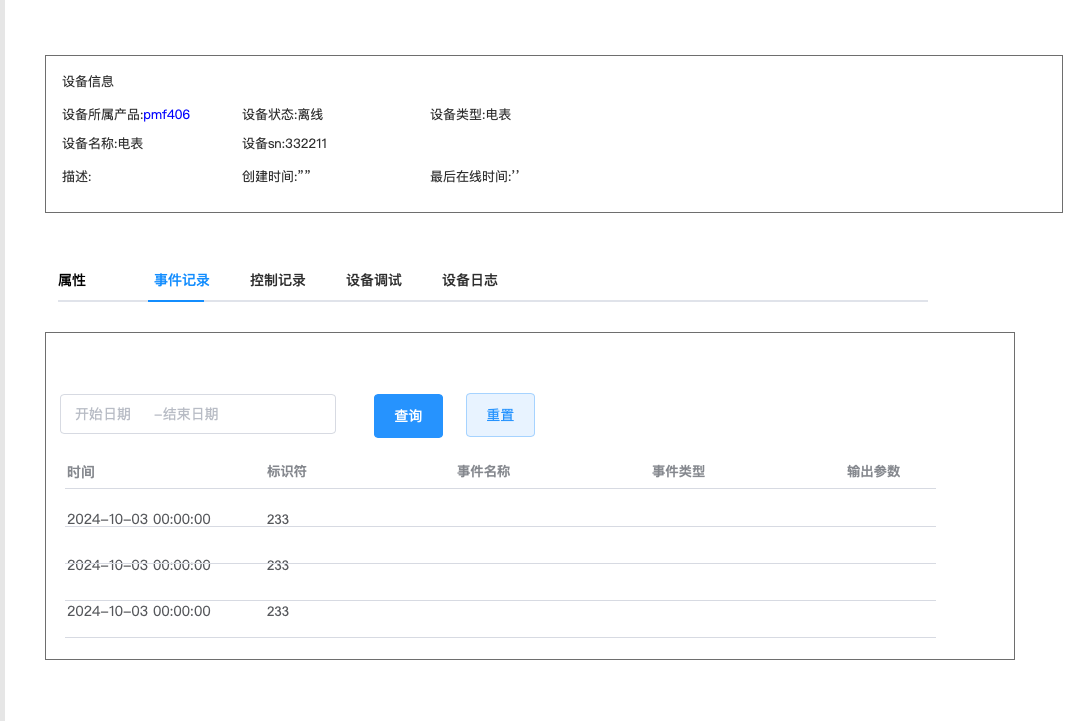This screenshot has height=721, width=1092.
Task: Open the 控制记录 tab
Action: point(277,281)
